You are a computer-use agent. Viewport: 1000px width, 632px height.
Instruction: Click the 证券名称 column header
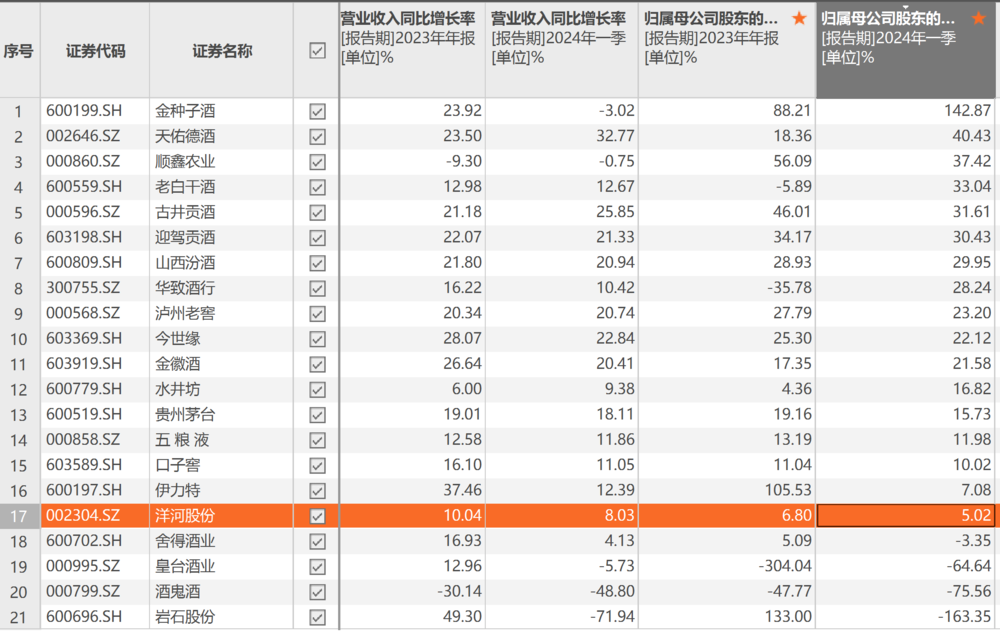[221, 50]
